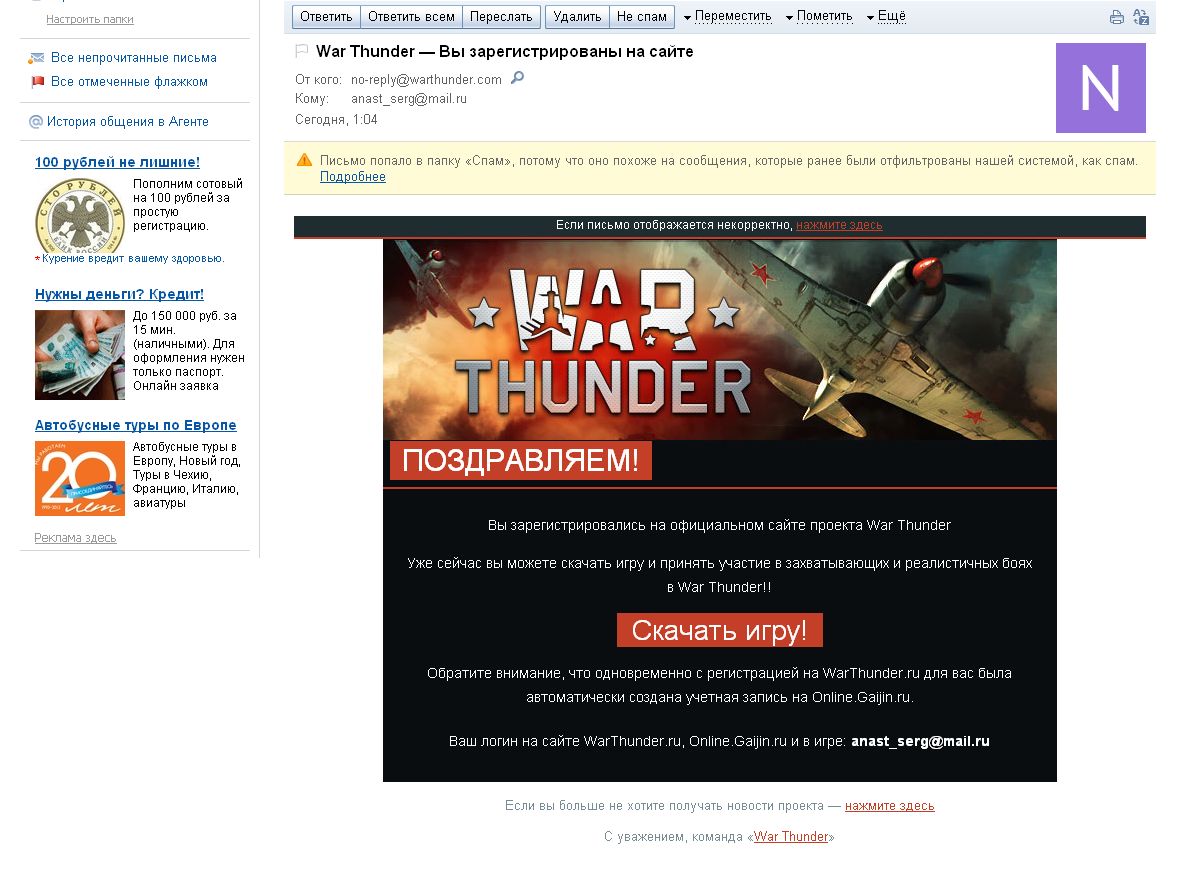Click the envelope icon of unread messages
Viewport: 1193px width, 881px height.
pos(36,58)
